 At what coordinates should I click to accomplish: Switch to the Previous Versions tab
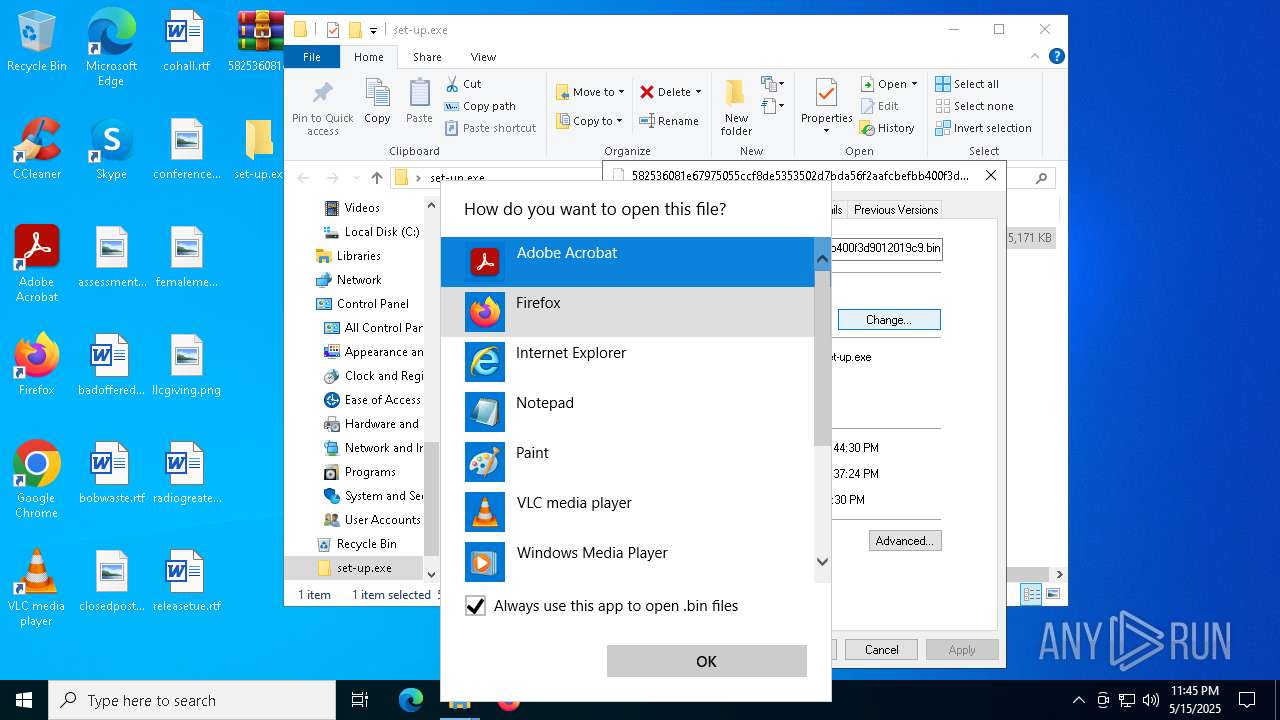895,209
